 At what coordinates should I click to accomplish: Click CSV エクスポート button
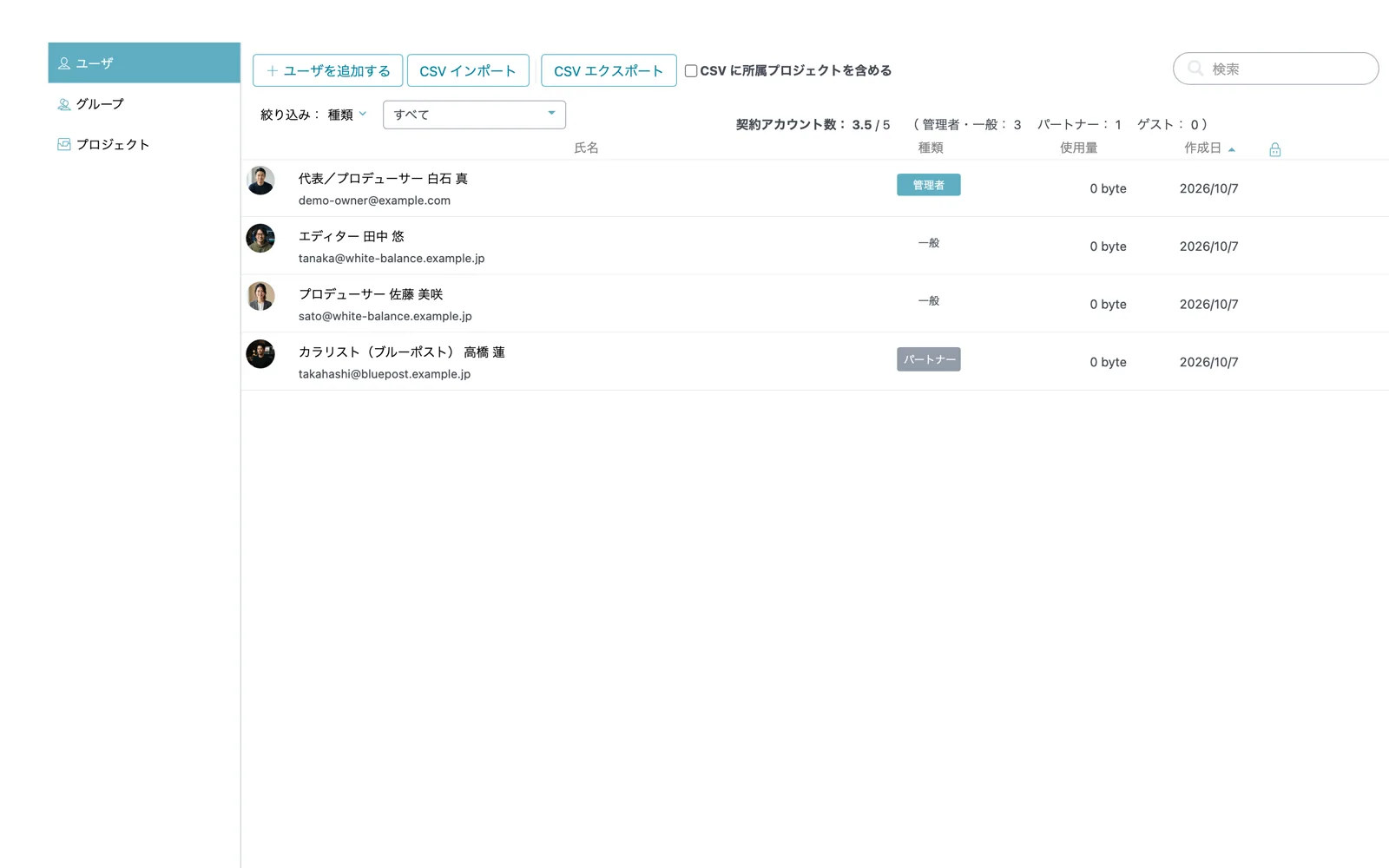tap(609, 70)
